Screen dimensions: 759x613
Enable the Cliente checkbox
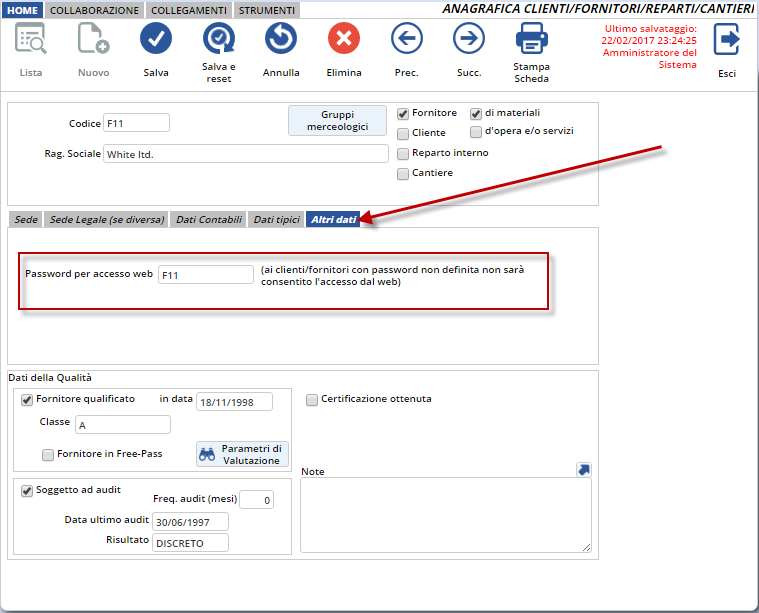pyautogui.click(x=403, y=133)
